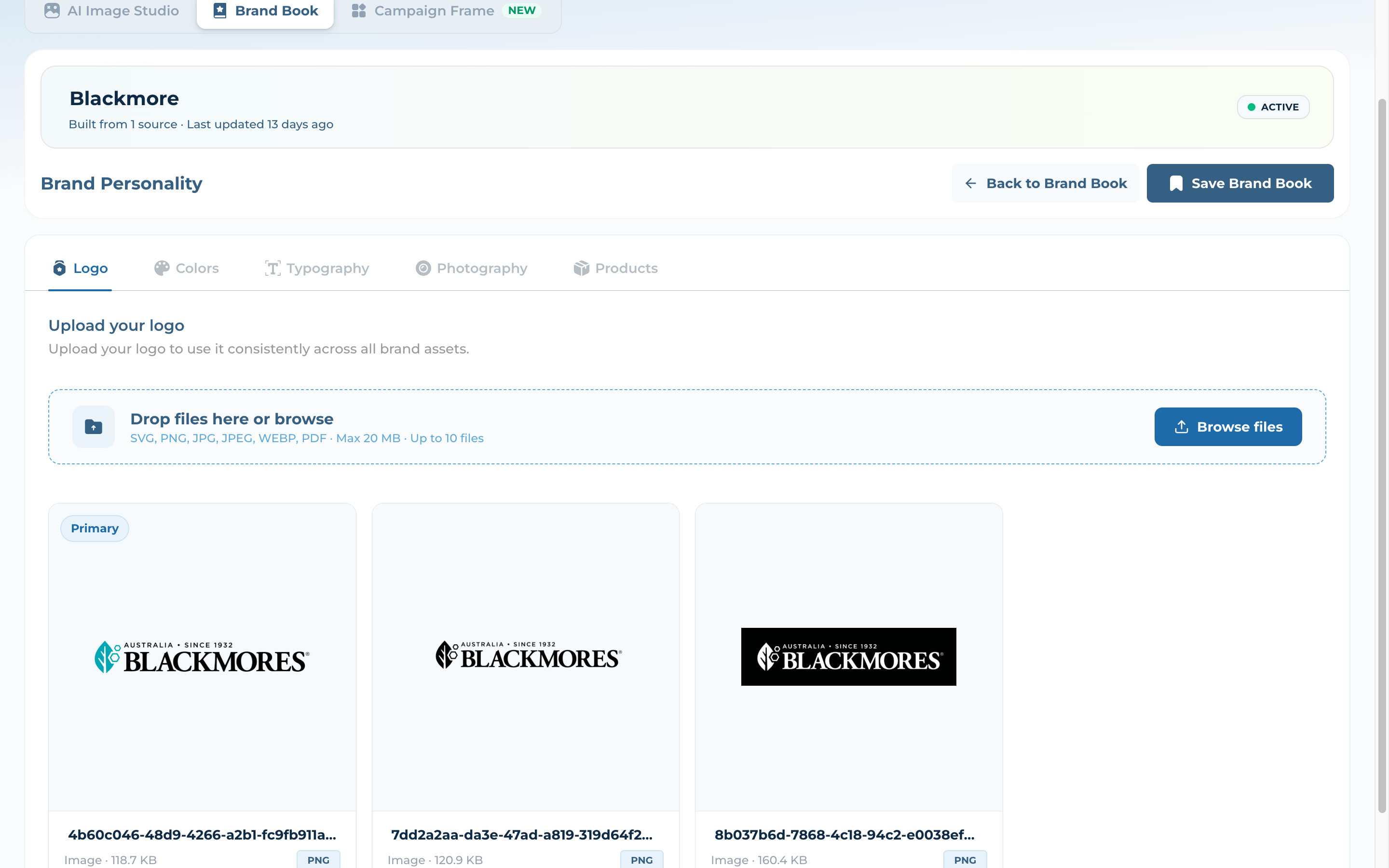This screenshot has width=1389, height=868.
Task: Click the NEW badge on Campaign Frame
Action: pyautogui.click(x=521, y=10)
